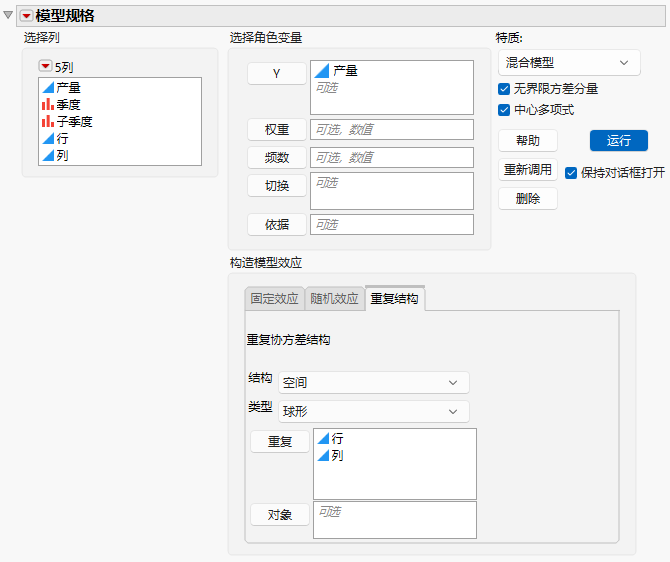
Task: Click the 权重 role button
Action: pyautogui.click(x=276, y=129)
